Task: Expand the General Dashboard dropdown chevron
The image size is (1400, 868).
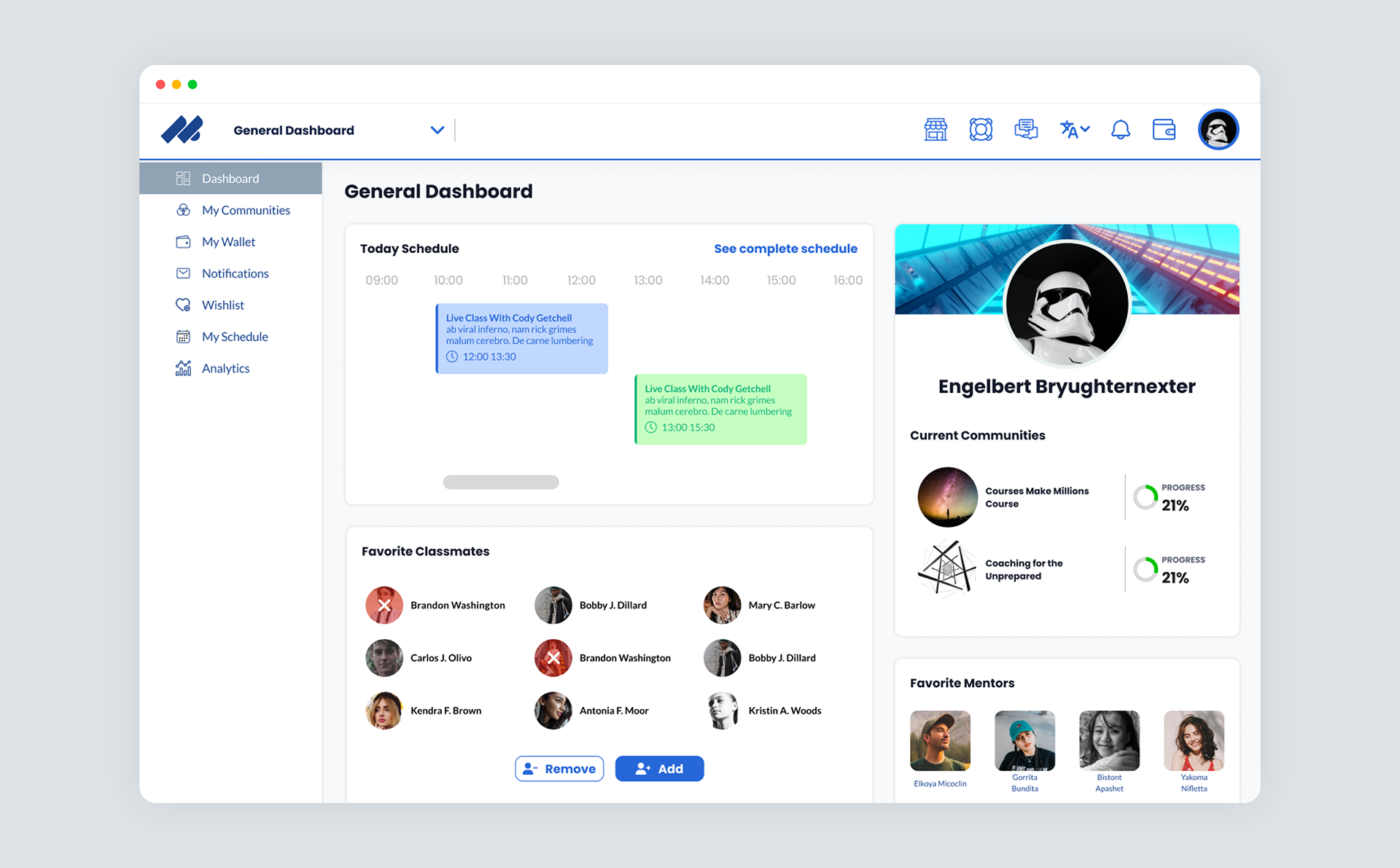Action: pyautogui.click(x=437, y=130)
